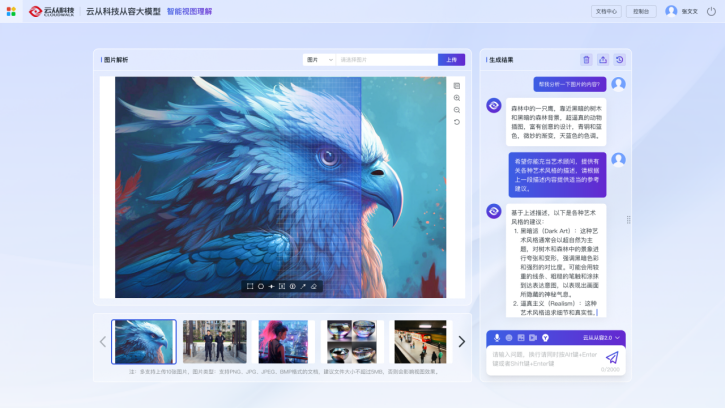
Task: Click the 上传 upload button
Action: click(451, 60)
